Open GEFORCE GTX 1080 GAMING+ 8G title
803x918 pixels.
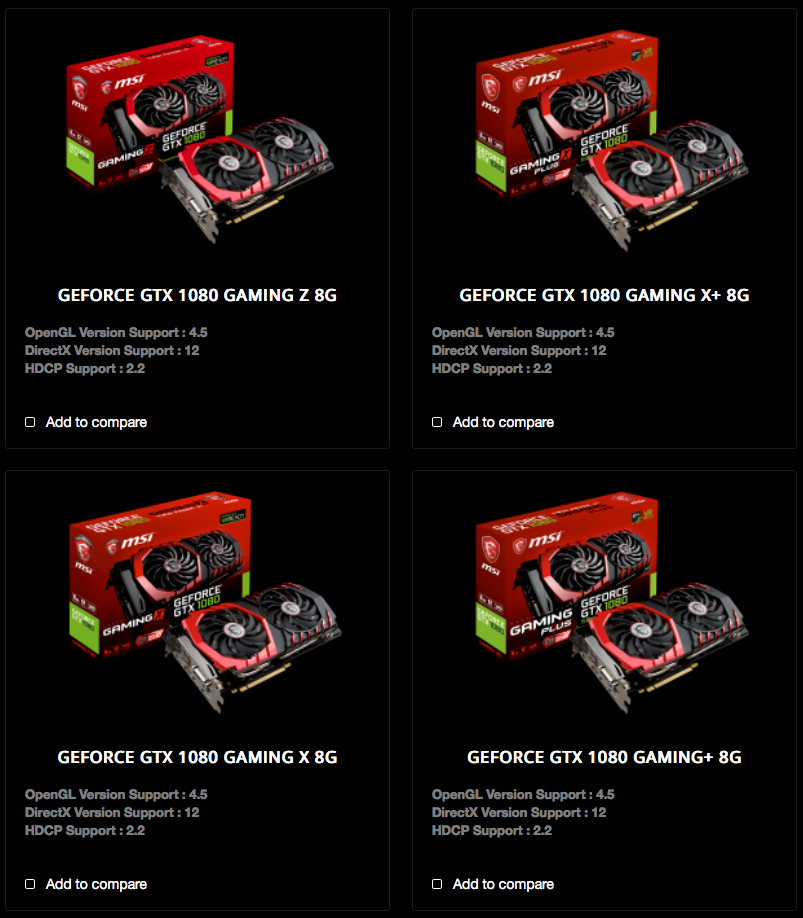tap(604, 757)
